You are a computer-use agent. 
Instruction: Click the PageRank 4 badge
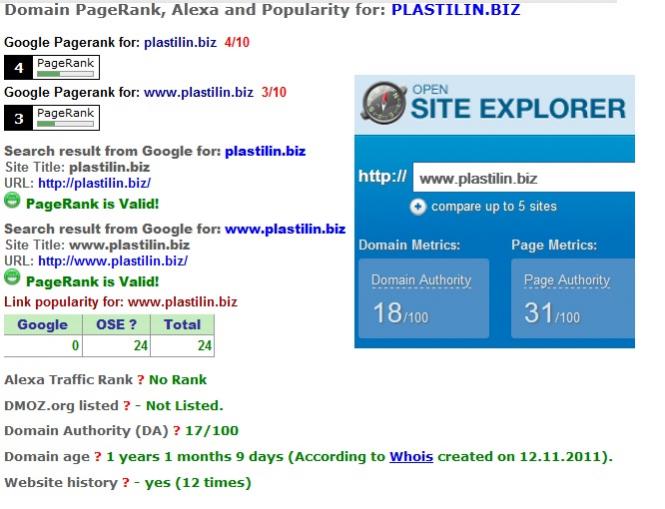point(52,67)
